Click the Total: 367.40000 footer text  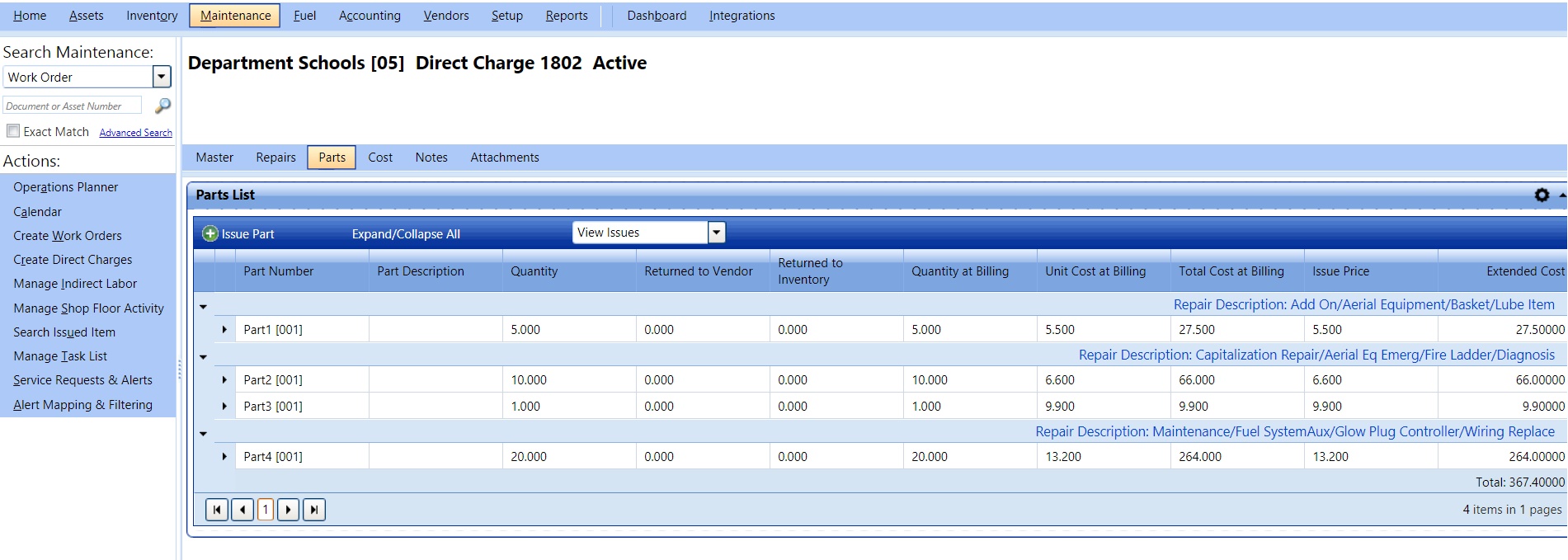point(1520,482)
